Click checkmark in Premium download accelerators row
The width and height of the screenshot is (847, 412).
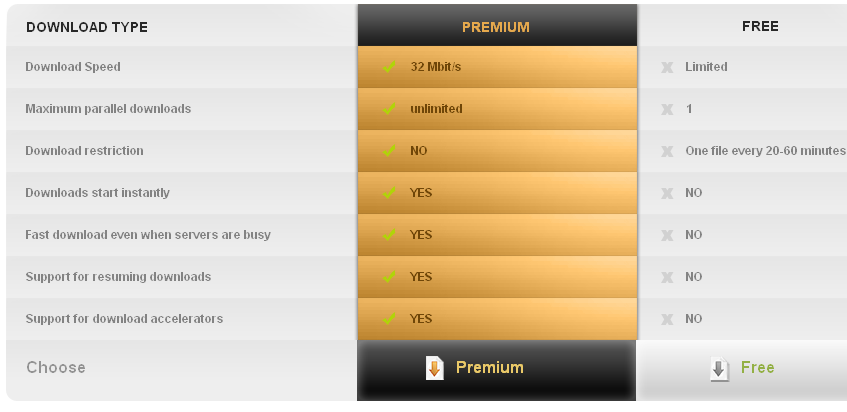click(389, 319)
